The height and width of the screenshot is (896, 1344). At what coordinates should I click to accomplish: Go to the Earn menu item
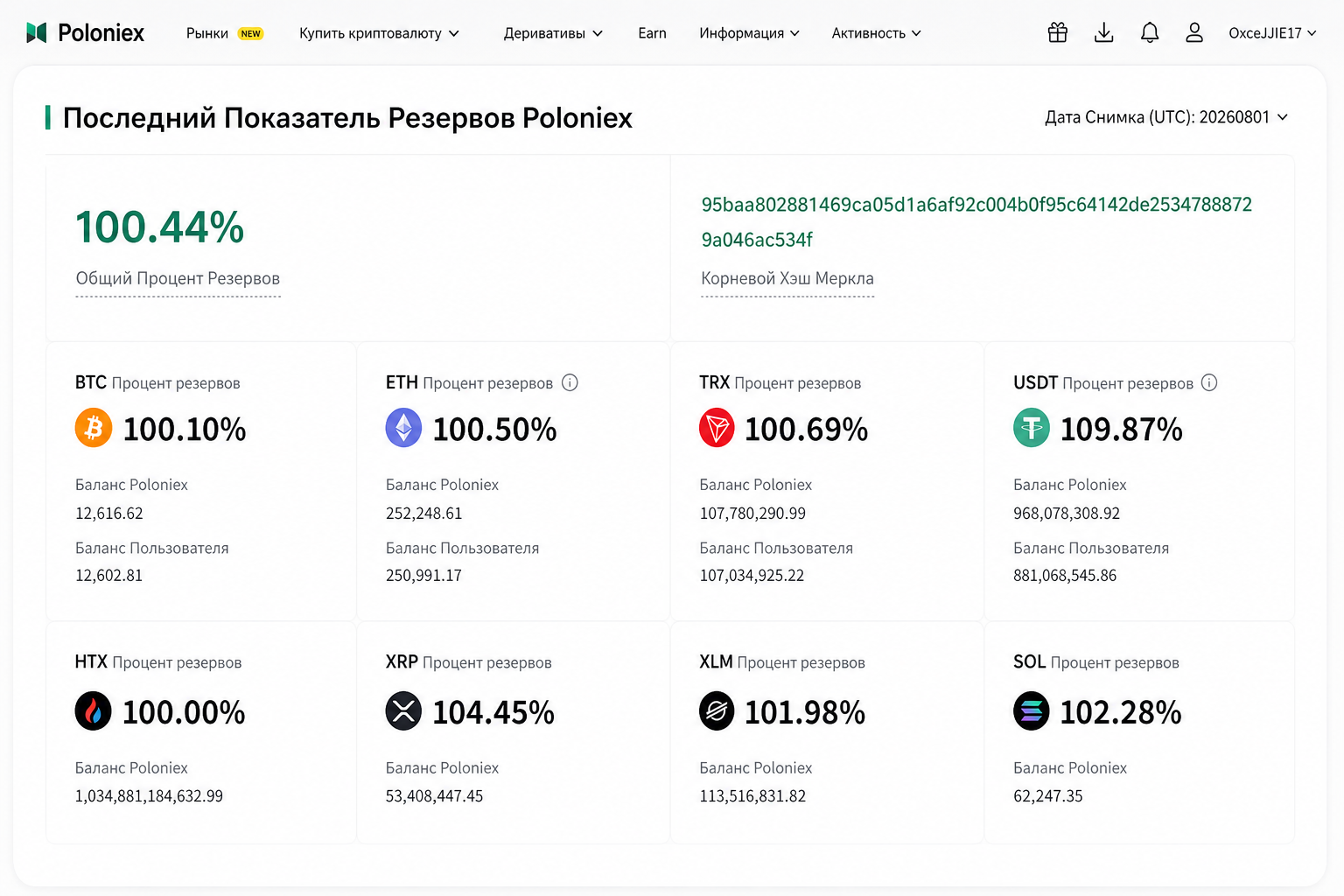pyautogui.click(x=652, y=33)
